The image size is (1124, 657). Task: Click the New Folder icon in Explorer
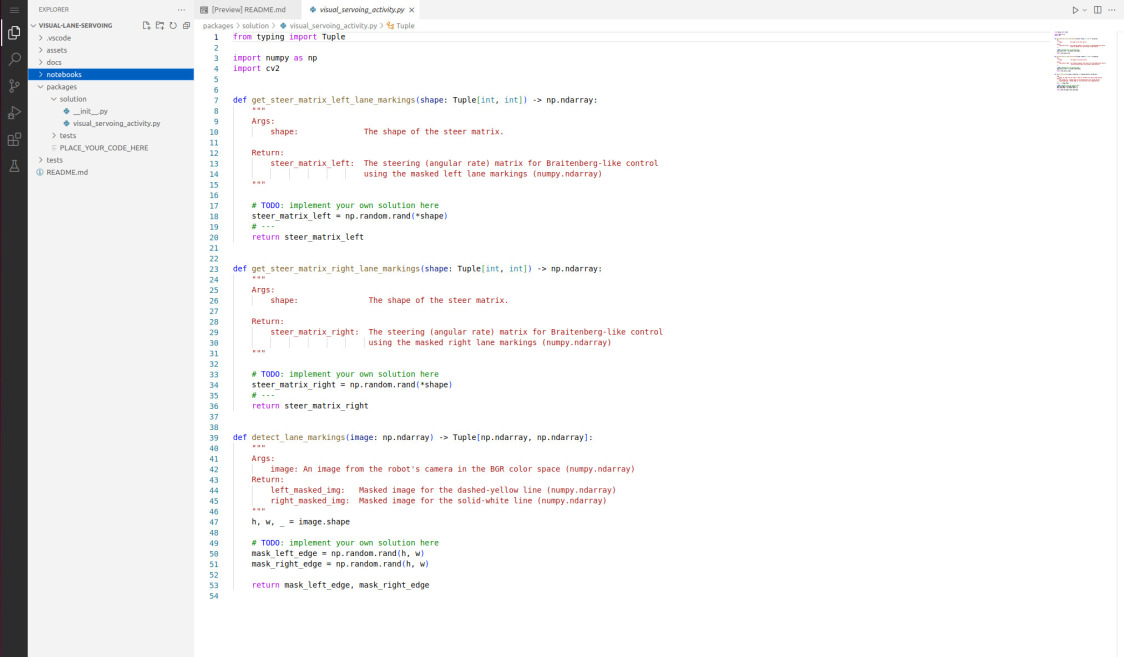(160, 25)
